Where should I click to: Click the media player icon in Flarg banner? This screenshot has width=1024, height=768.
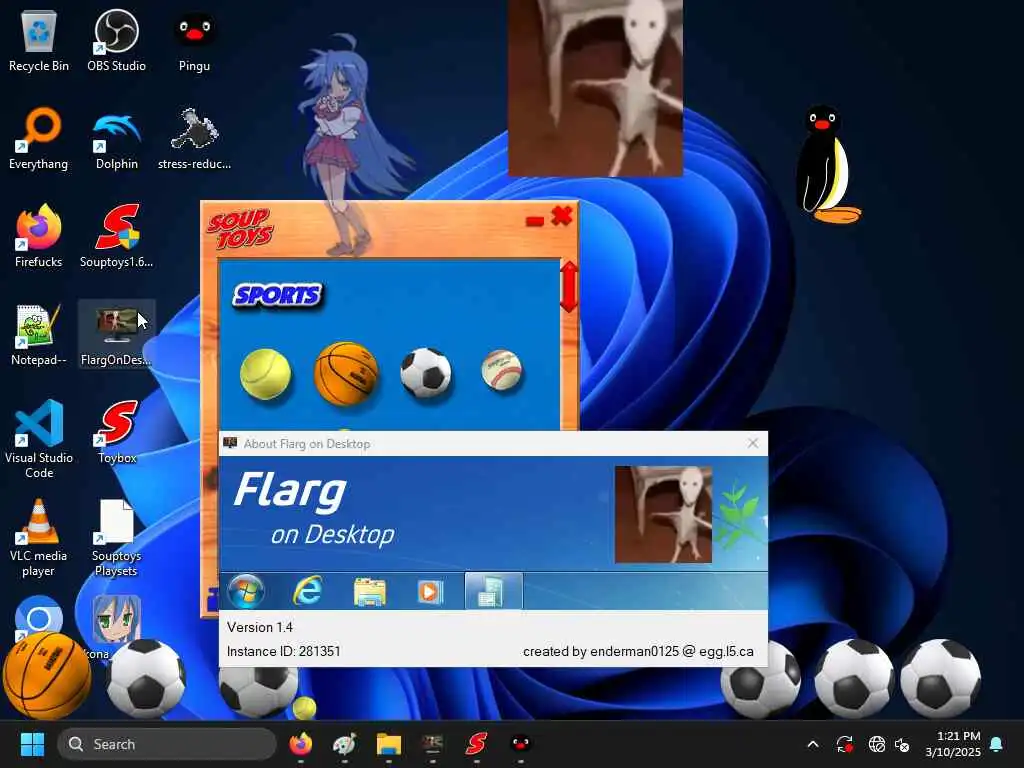tap(430, 592)
